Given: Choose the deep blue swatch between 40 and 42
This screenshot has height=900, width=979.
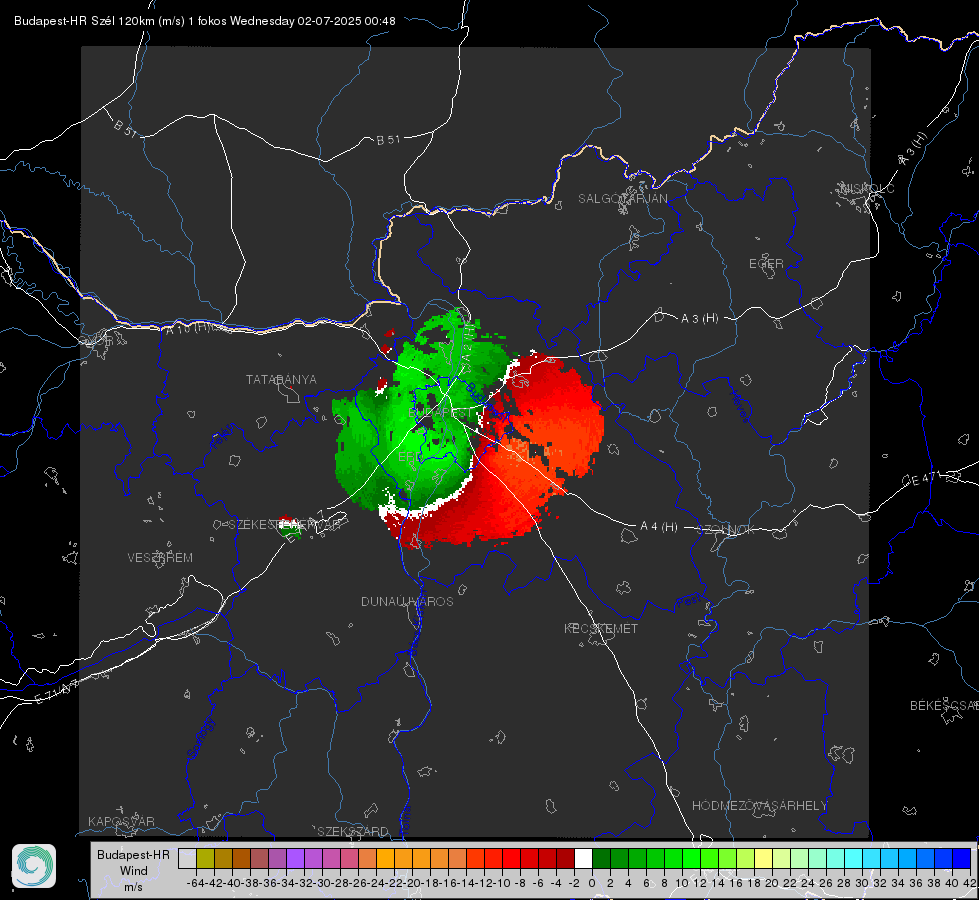Looking at the screenshot, I should click(x=962, y=858).
